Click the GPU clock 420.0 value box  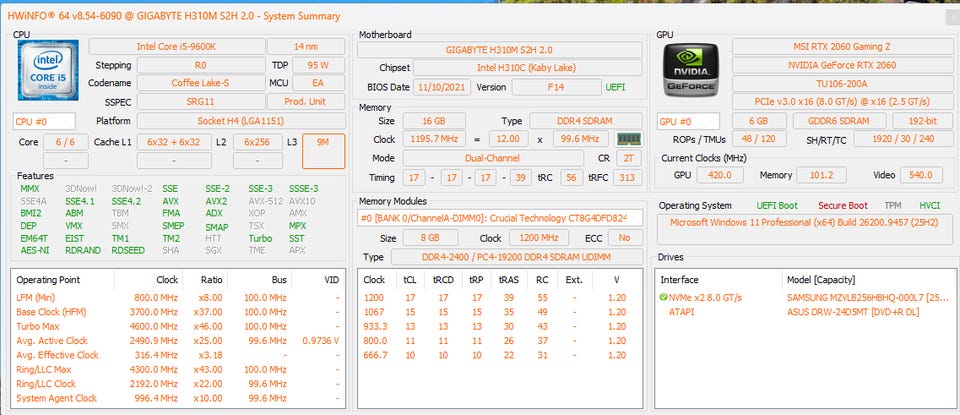(719, 175)
